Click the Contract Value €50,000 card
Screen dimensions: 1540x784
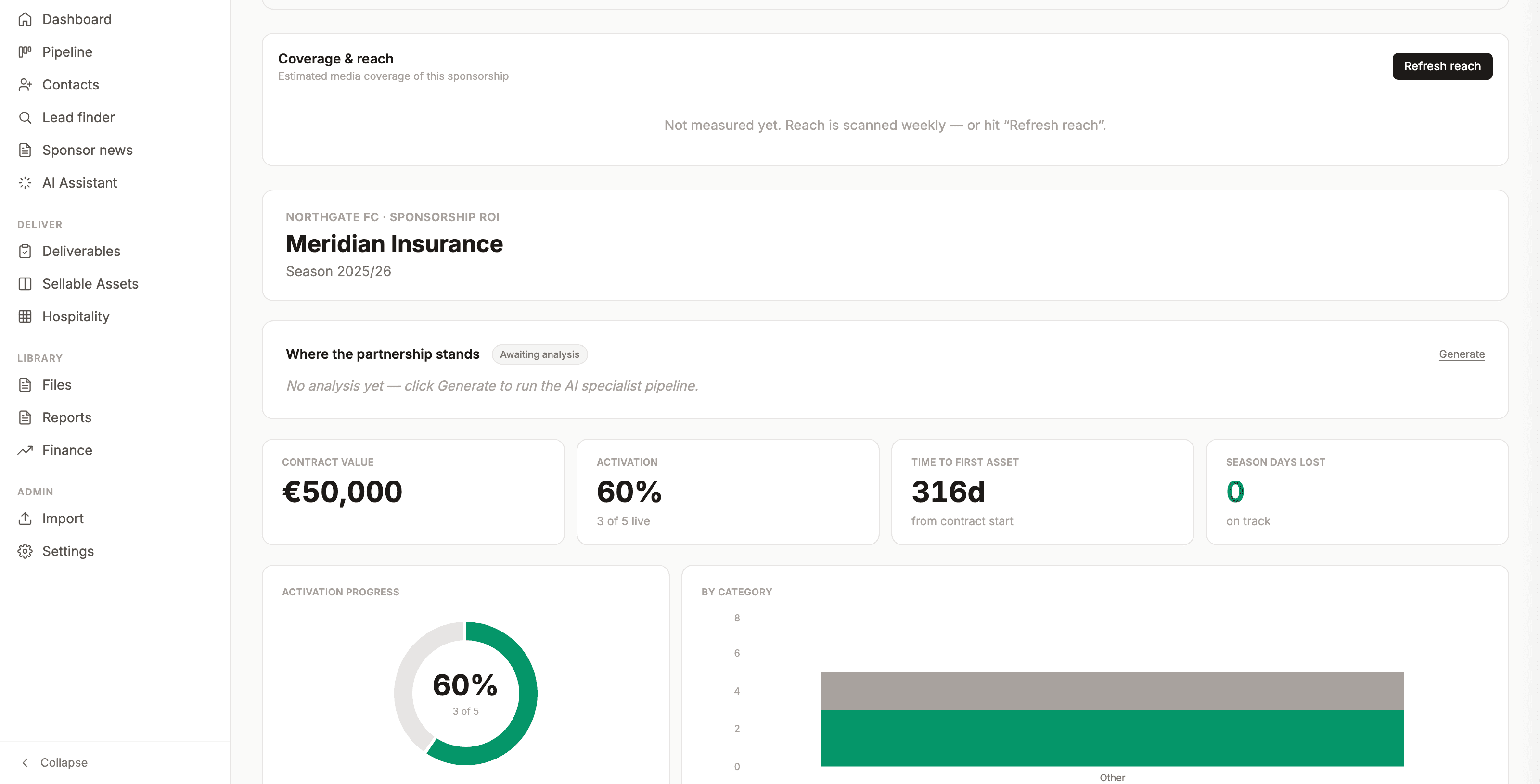pos(413,492)
